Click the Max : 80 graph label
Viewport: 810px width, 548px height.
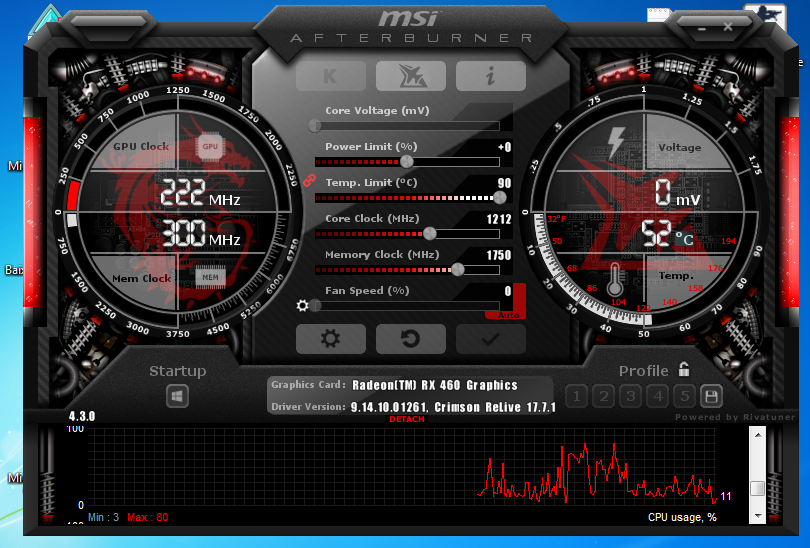pyautogui.click(x=148, y=517)
